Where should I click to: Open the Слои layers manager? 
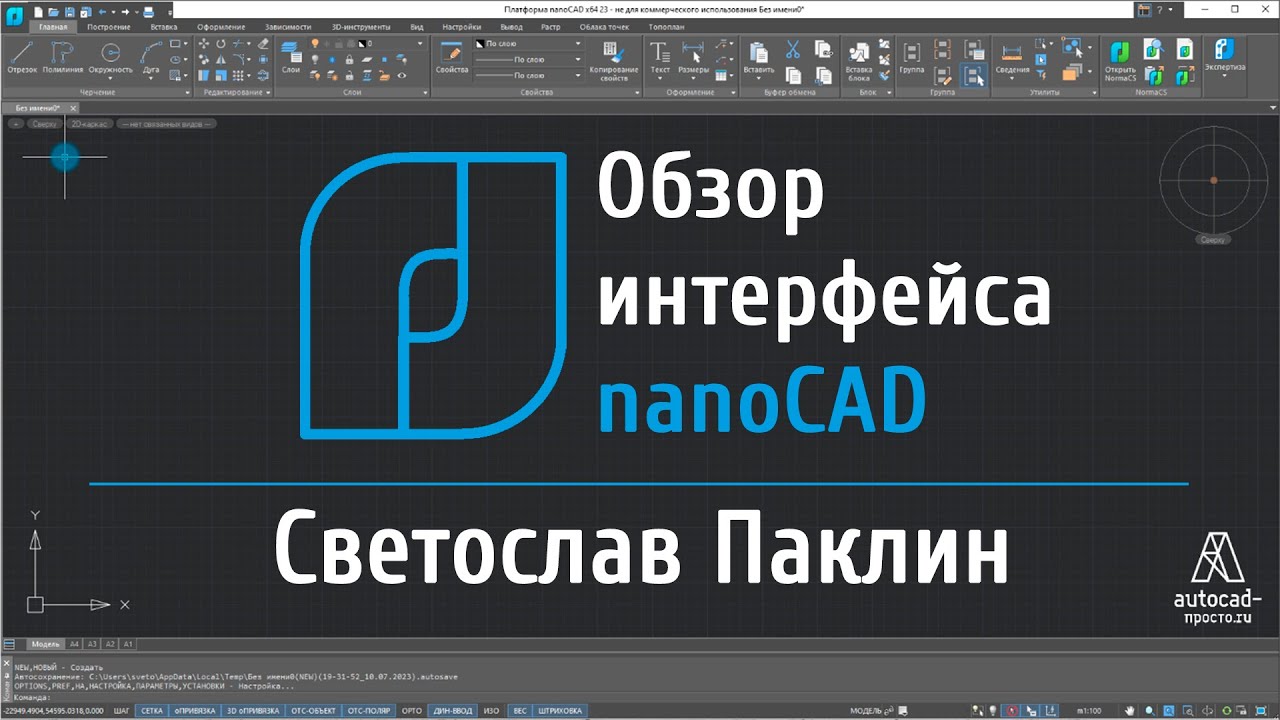pyautogui.click(x=291, y=58)
